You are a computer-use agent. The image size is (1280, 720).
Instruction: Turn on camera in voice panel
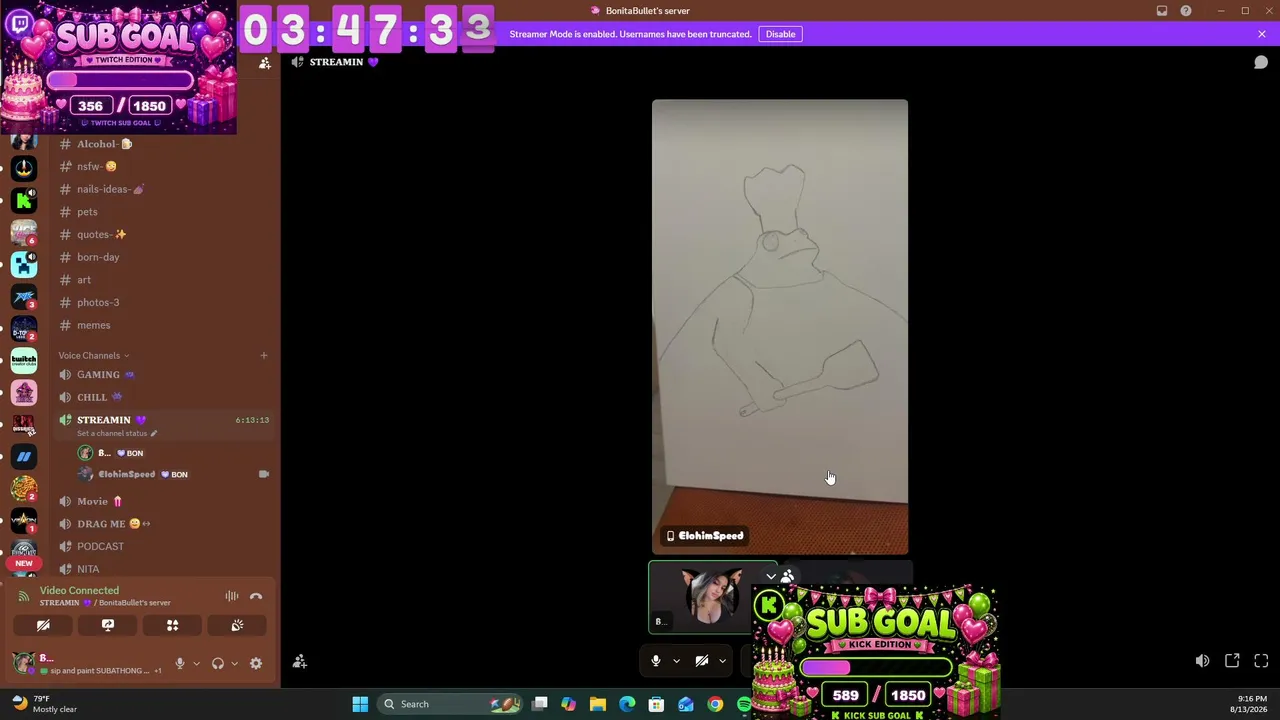tap(43, 626)
